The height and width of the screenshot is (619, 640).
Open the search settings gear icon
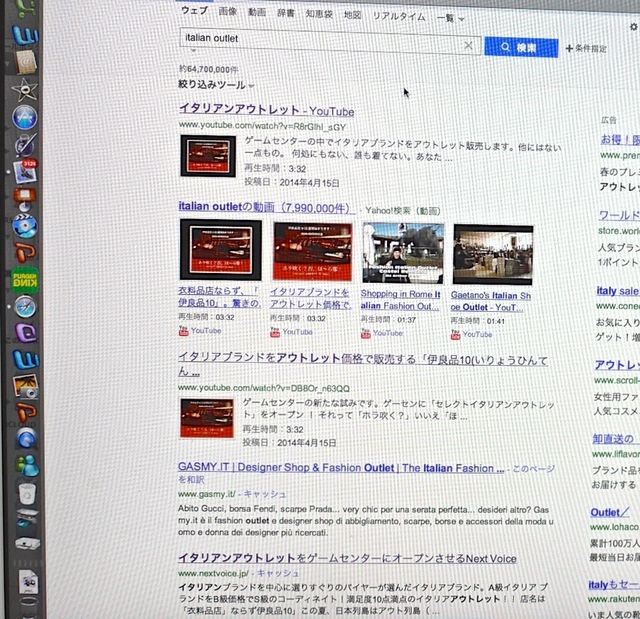pos(633,27)
